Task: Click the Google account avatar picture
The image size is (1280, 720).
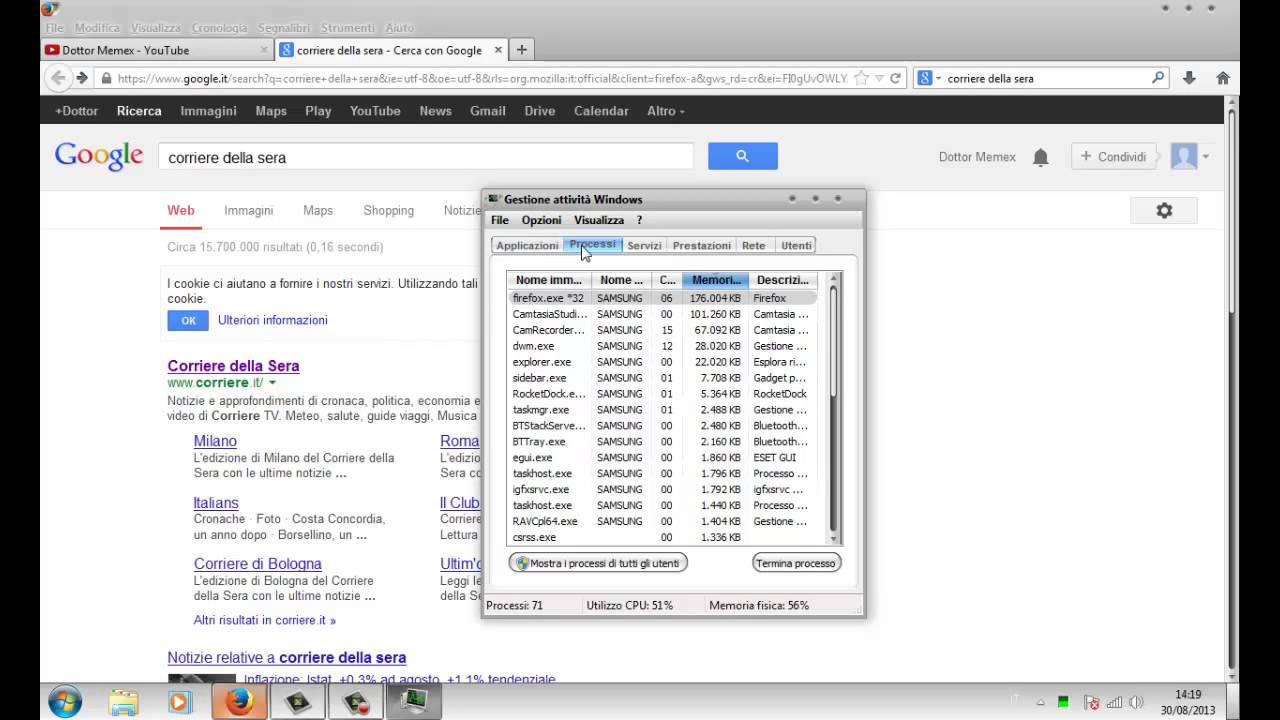Action: 1184,156
